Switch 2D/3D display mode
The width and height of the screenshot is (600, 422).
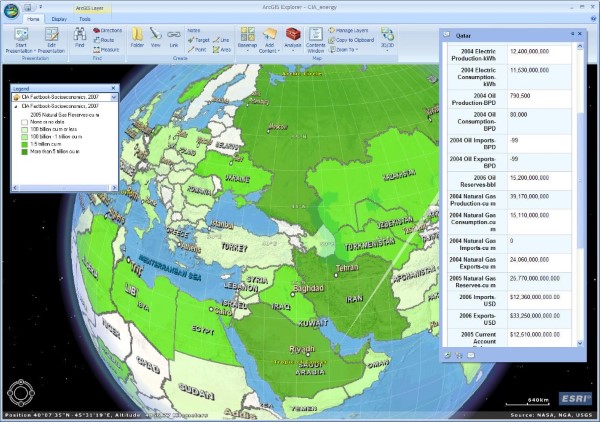[387, 39]
